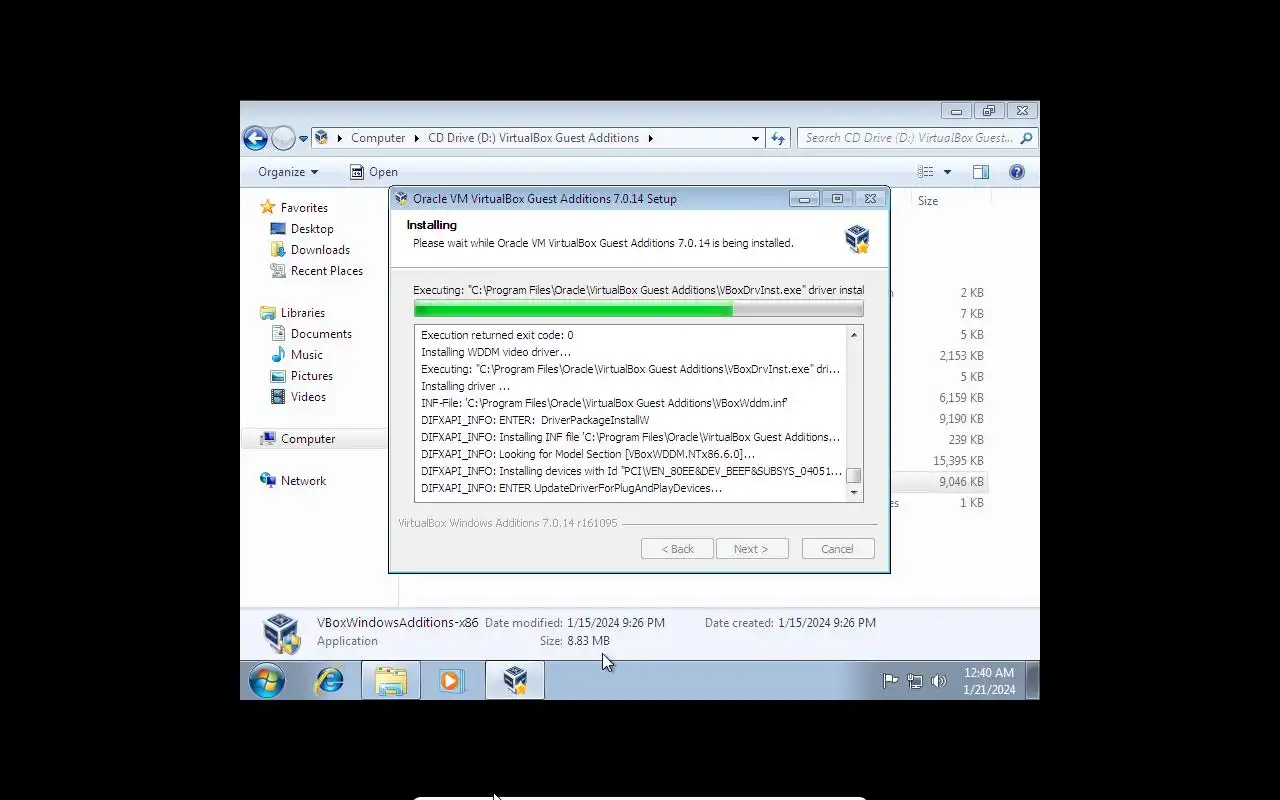Minimize the Guest Additions Setup window
Viewport: 1280px width, 800px height.
click(804, 199)
